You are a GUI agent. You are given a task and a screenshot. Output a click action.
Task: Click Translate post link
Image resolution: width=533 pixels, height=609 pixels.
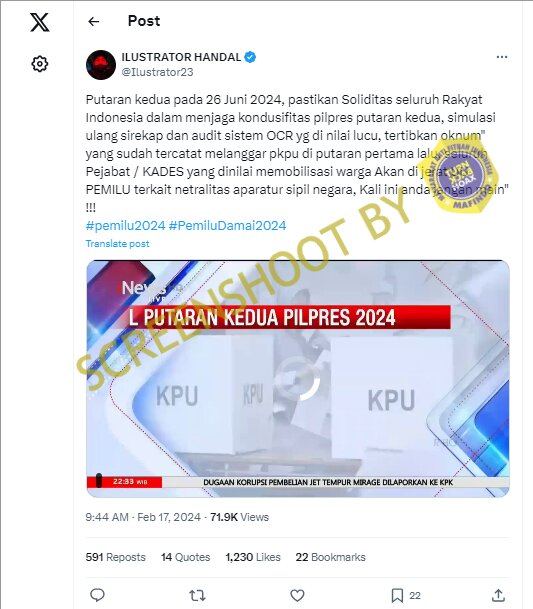(x=117, y=244)
